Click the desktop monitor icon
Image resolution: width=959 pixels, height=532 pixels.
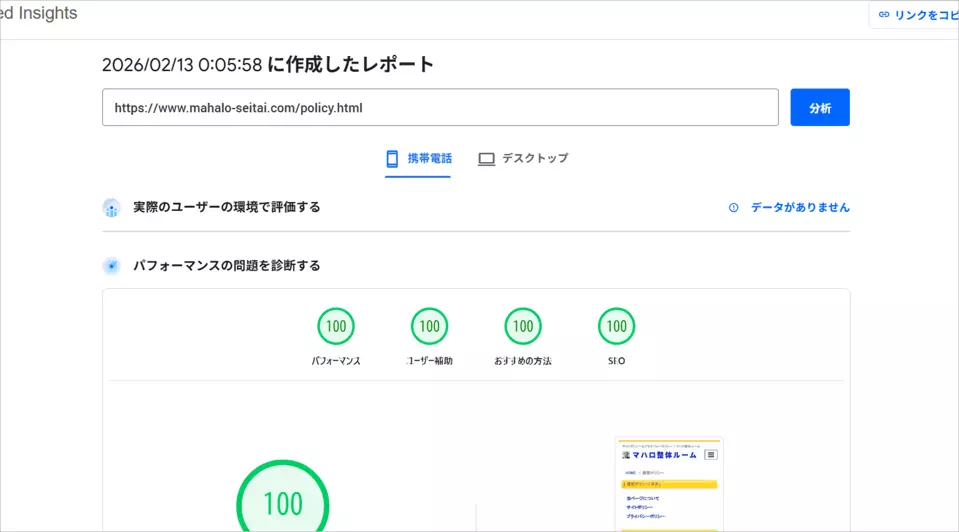486,159
